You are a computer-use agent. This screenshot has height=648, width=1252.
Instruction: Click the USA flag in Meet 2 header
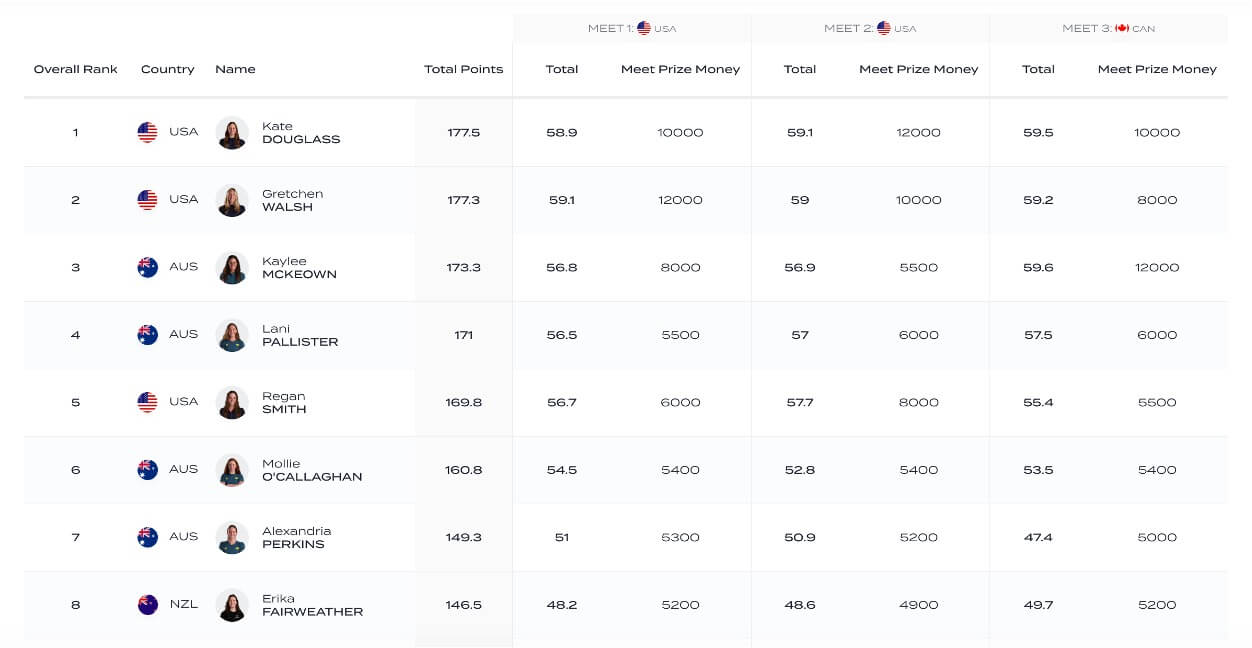pos(883,28)
